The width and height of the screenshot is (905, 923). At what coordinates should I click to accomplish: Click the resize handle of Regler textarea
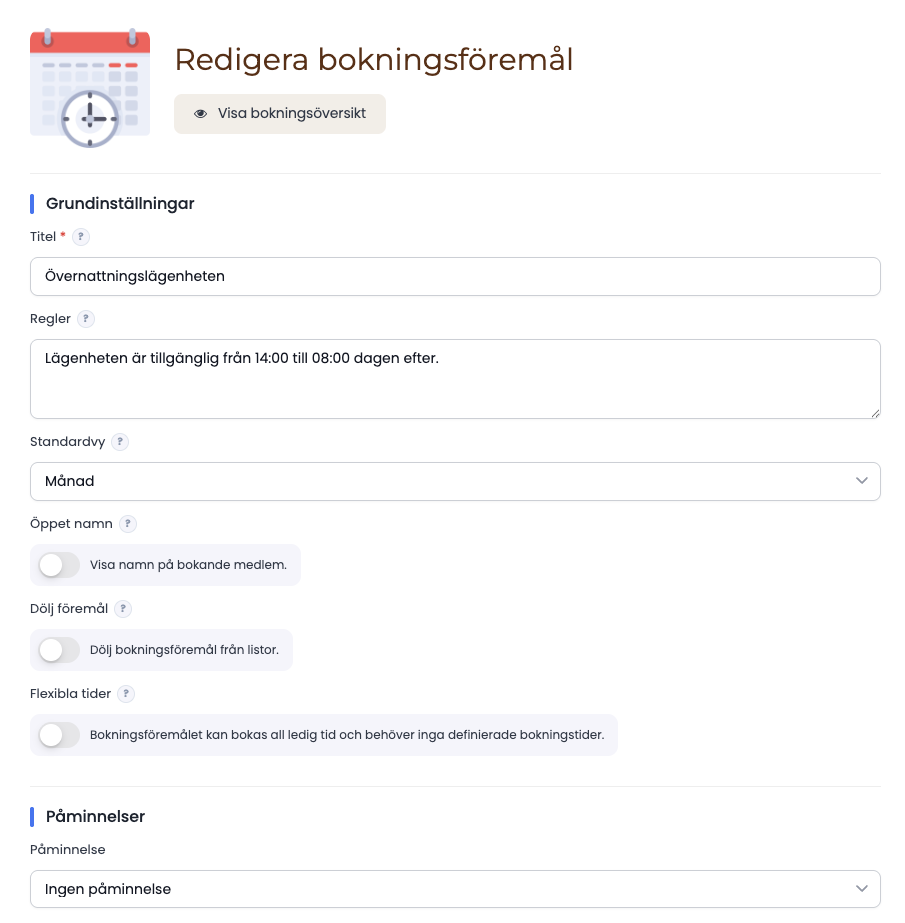tap(875, 413)
